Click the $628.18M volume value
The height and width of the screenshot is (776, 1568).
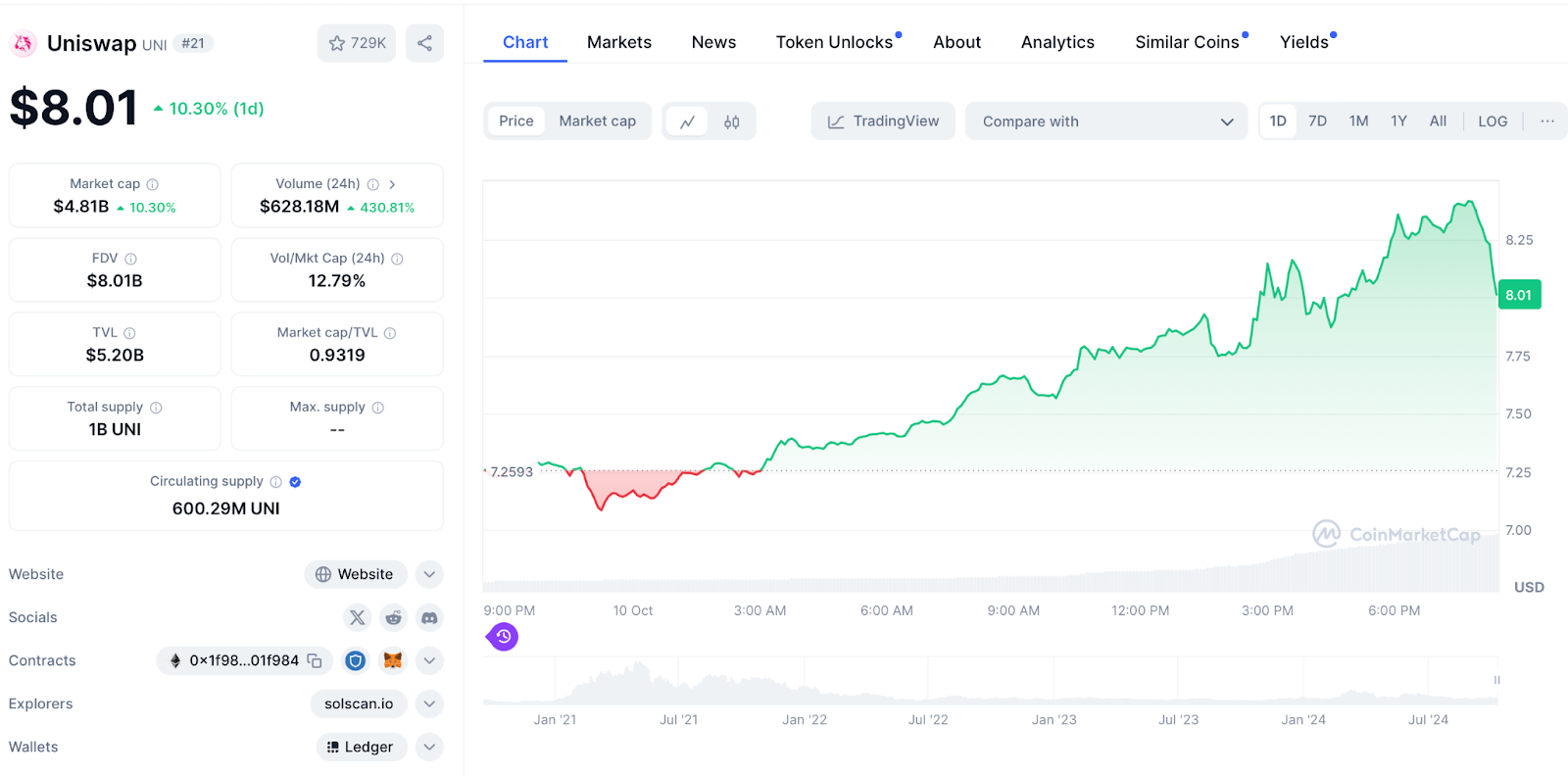(300, 207)
